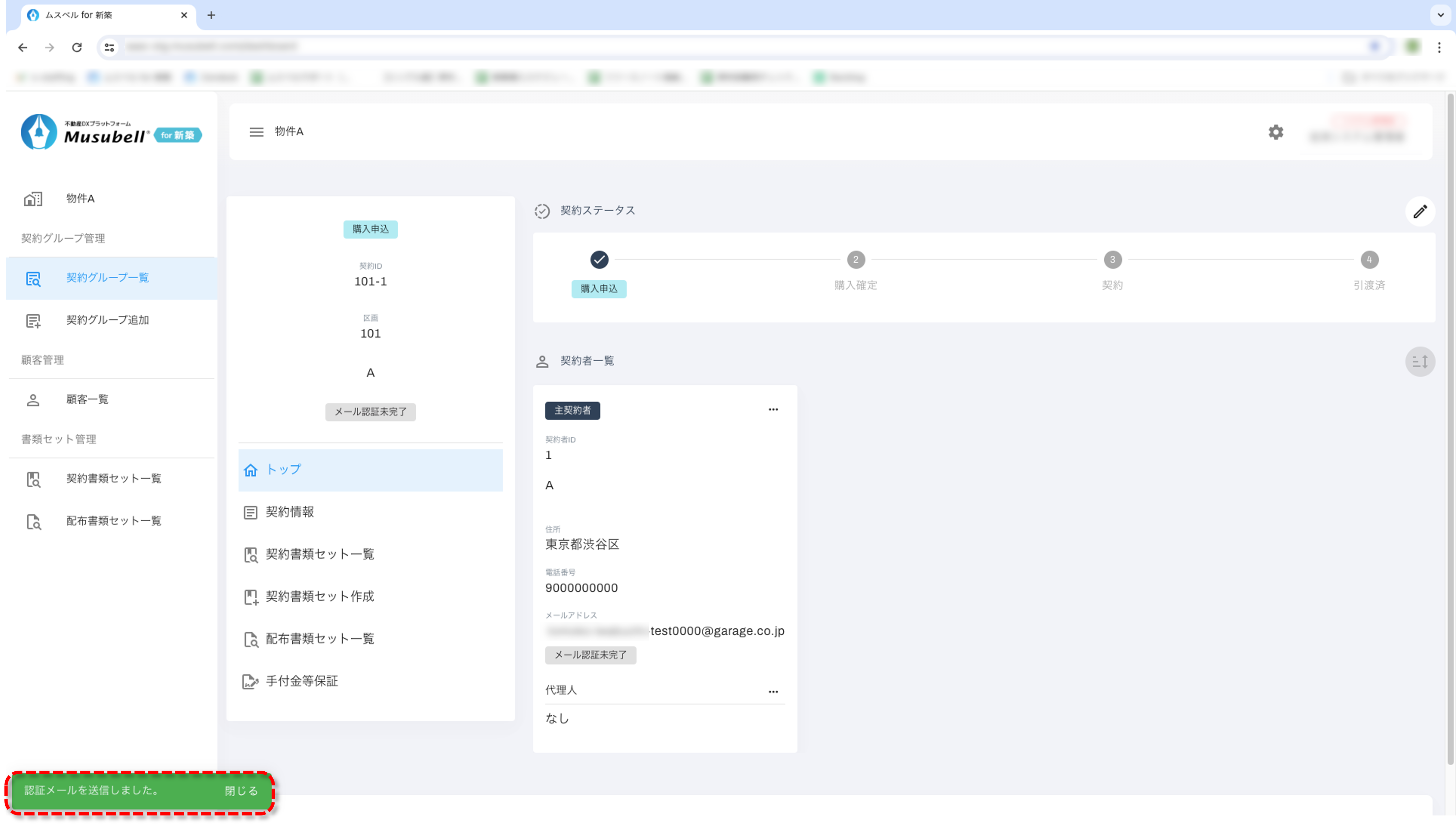Viewport: 1456px width, 826px height.
Task: Reload the page with browser refresh button
Action: click(77, 48)
